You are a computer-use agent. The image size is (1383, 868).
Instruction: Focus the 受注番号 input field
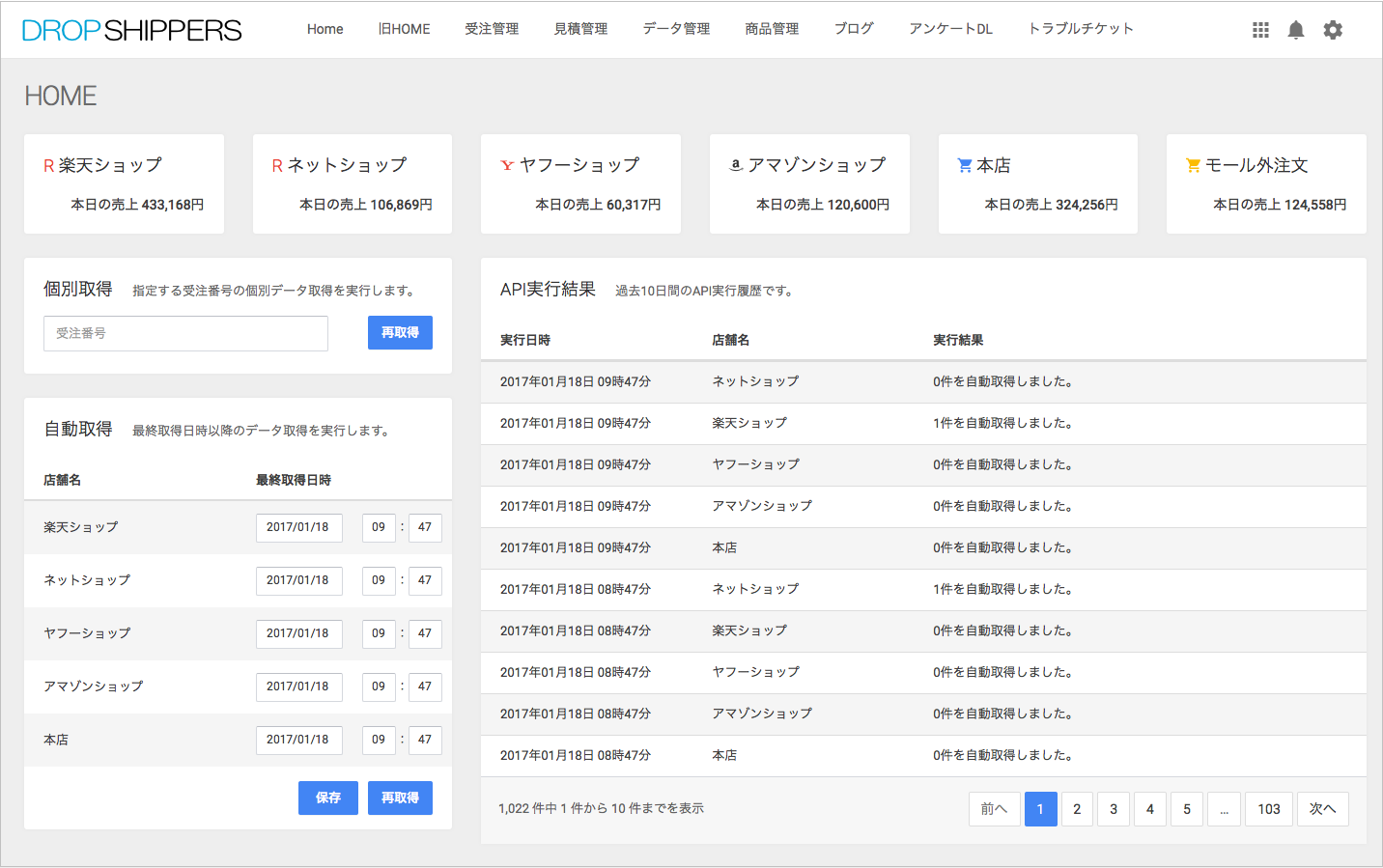pyautogui.click(x=185, y=333)
